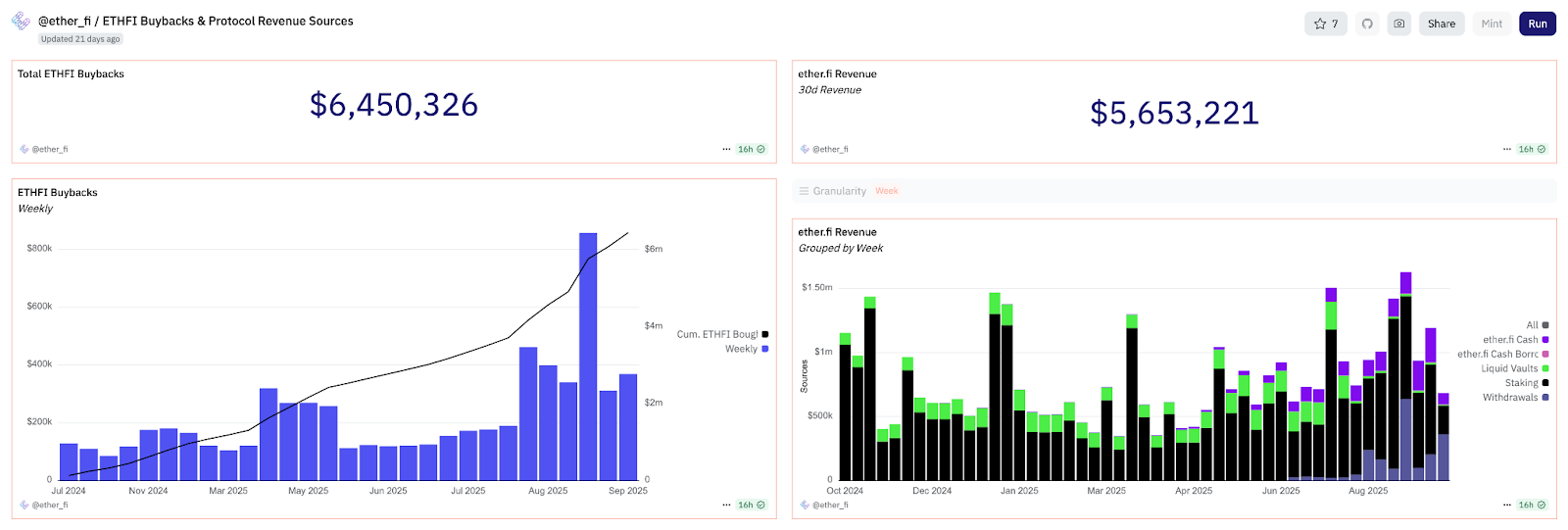Click the purple ether.fi Cash legend swatch
The image size is (1568, 530).
(x=1545, y=340)
